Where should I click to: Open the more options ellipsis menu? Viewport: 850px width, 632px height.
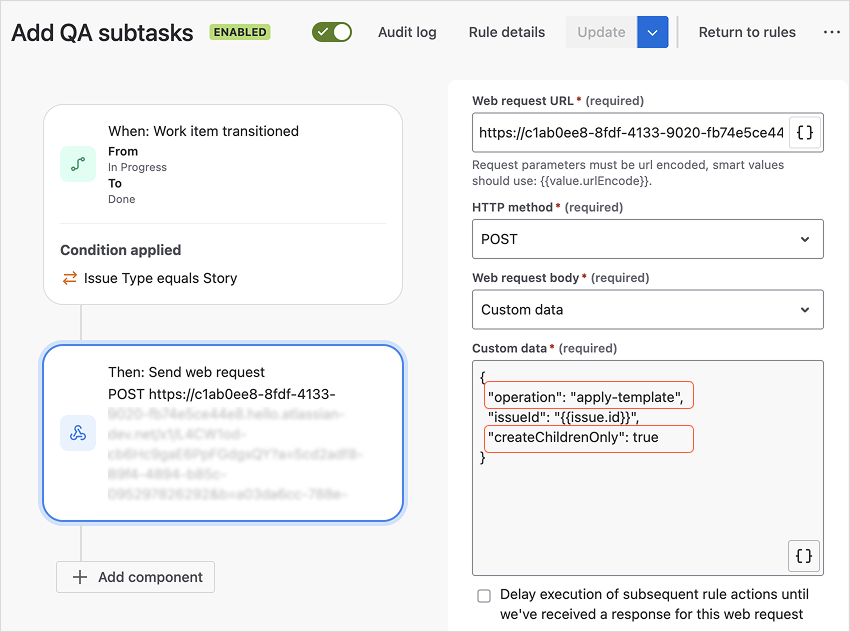(831, 32)
